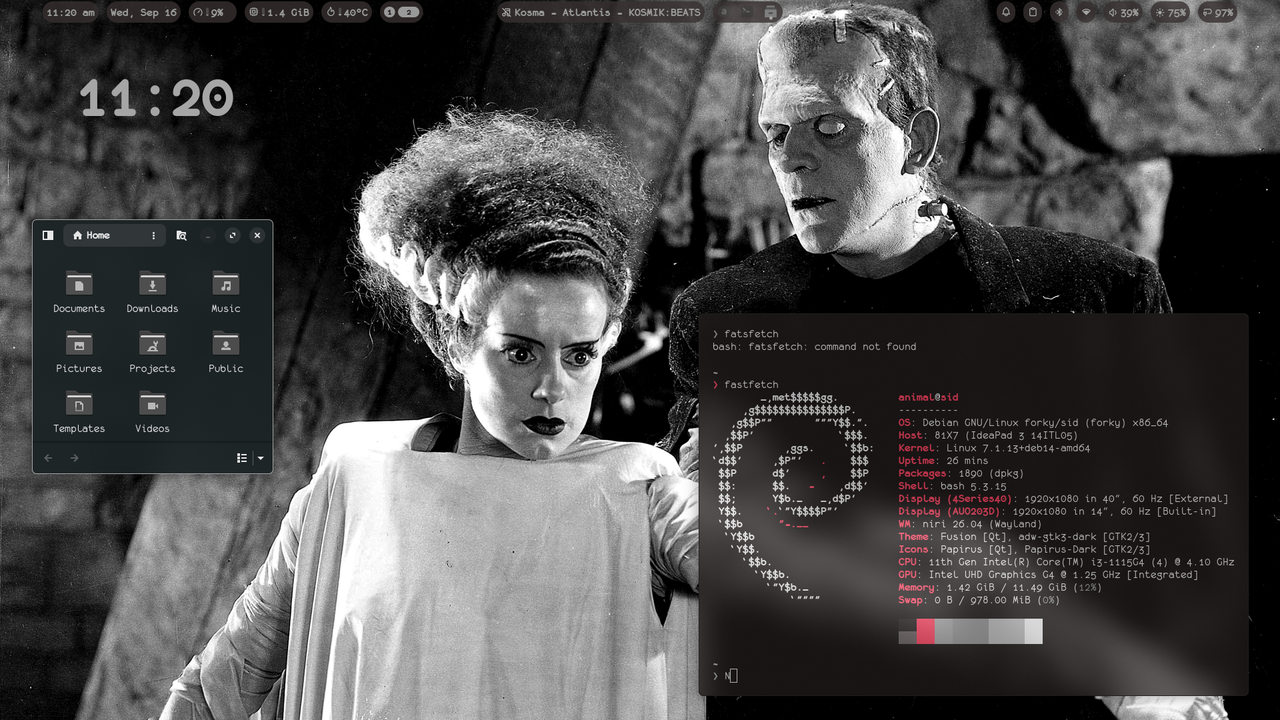Click the large 11:20 desktop clock widget

pyautogui.click(x=156, y=98)
